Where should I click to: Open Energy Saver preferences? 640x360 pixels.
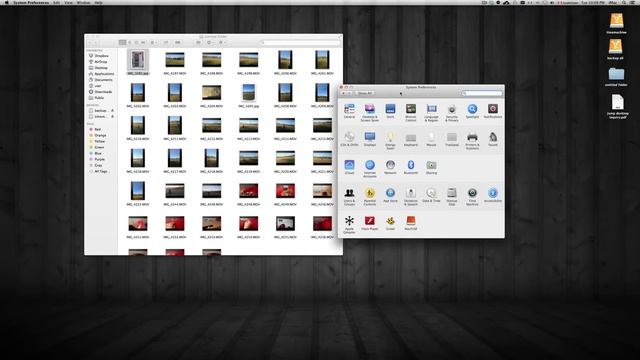coord(390,141)
